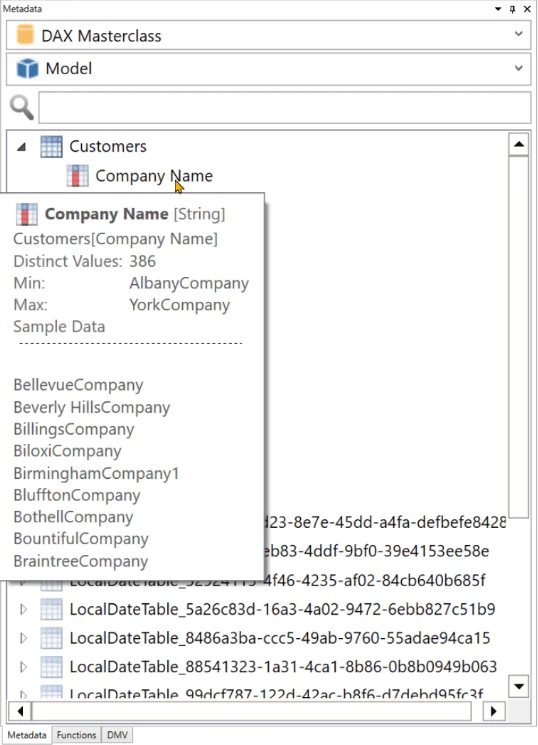Viewport: 538px width, 745px height.
Task: Click the scroll down arrow of tree
Action: (x=519, y=686)
